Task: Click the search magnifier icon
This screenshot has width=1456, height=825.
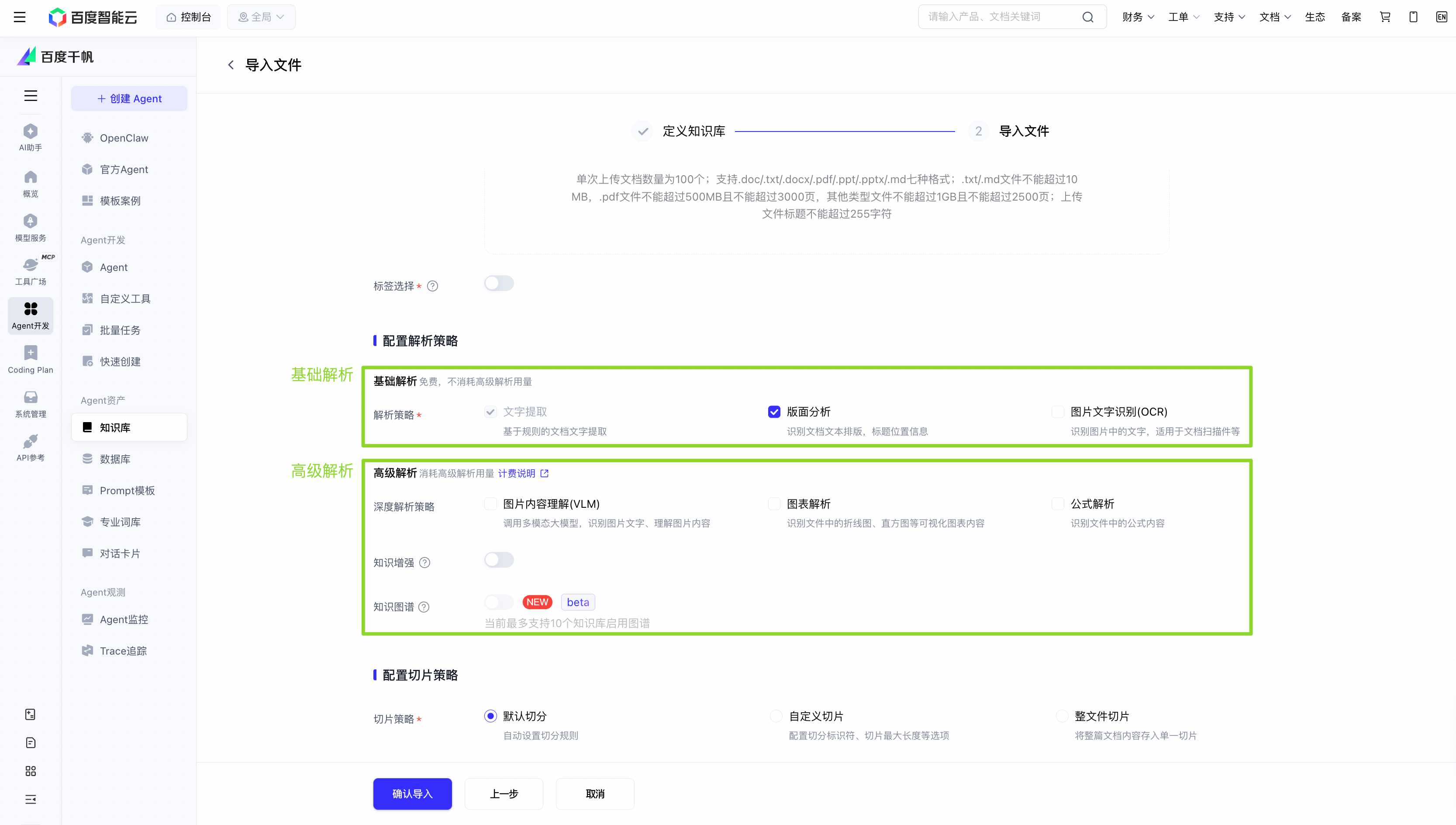Action: click(1087, 17)
